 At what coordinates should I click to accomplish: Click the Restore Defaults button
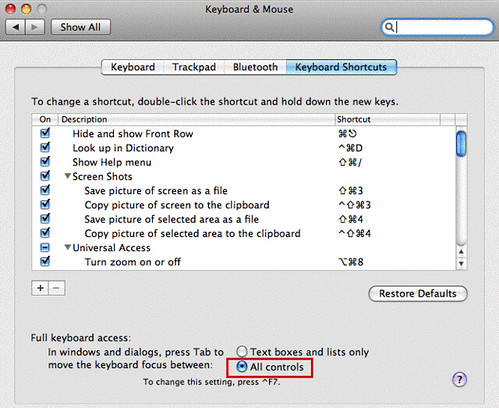pos(418,294)
